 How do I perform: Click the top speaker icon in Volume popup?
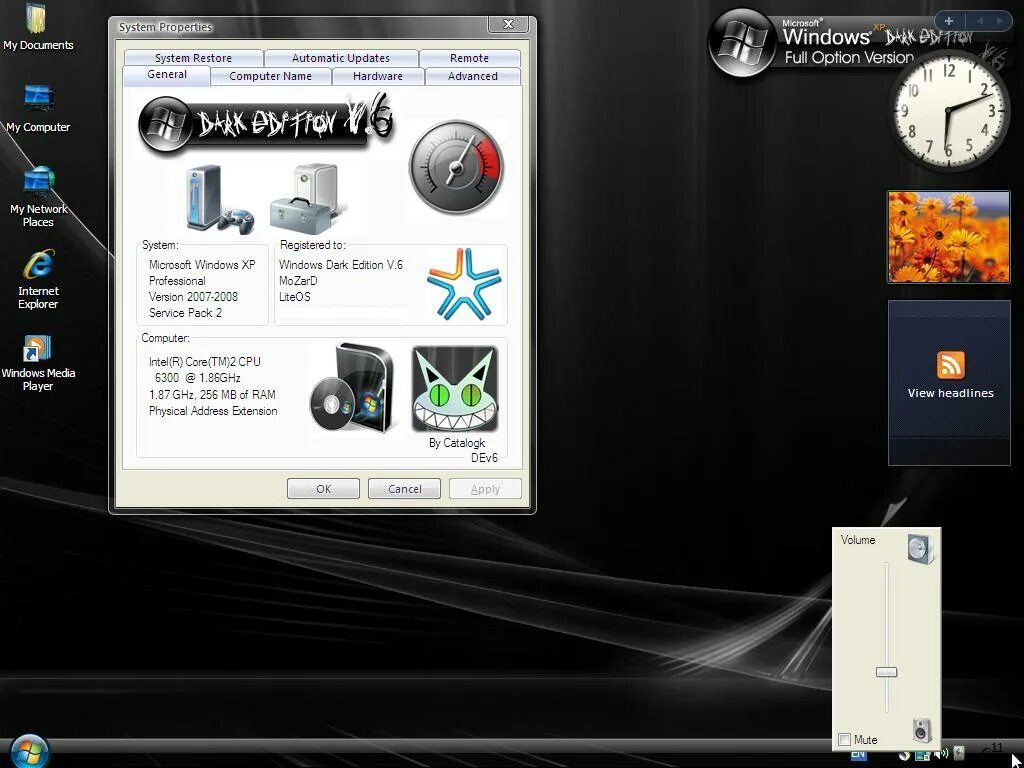click(921, 549)
